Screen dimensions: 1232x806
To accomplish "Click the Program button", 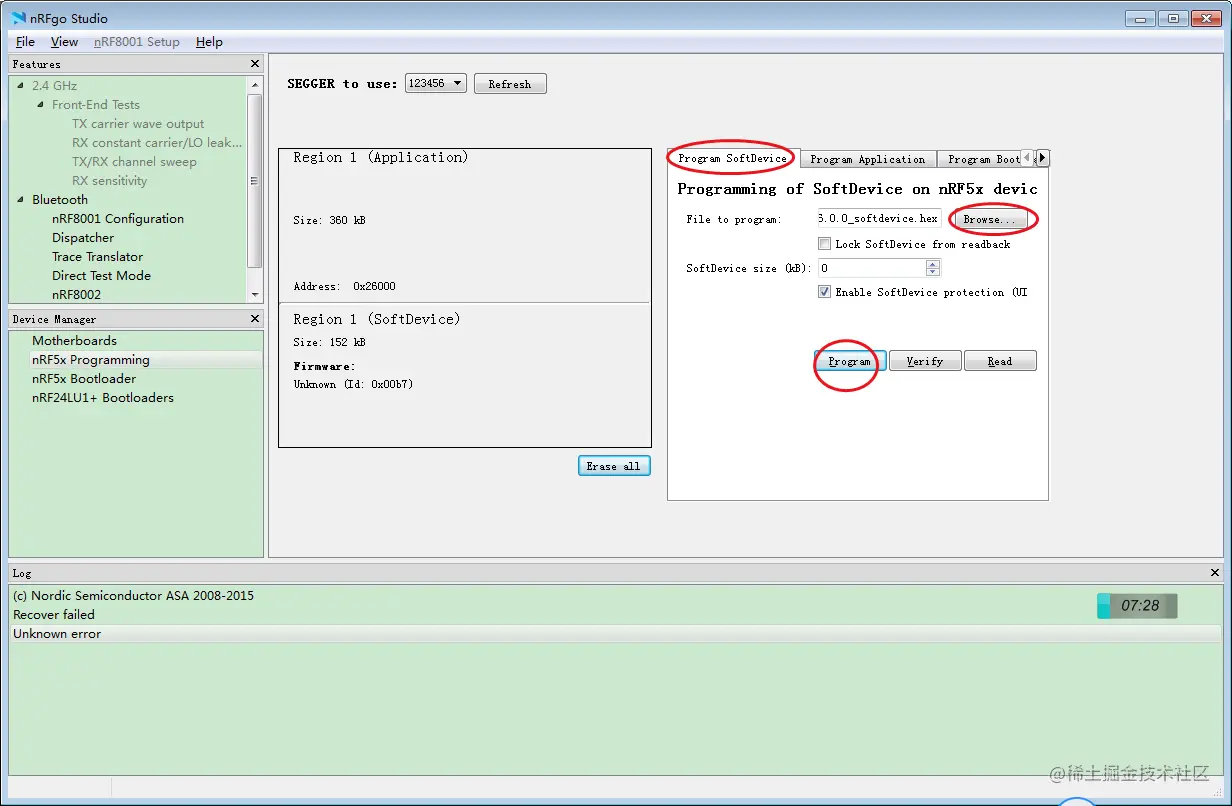I will coord(849,361).
